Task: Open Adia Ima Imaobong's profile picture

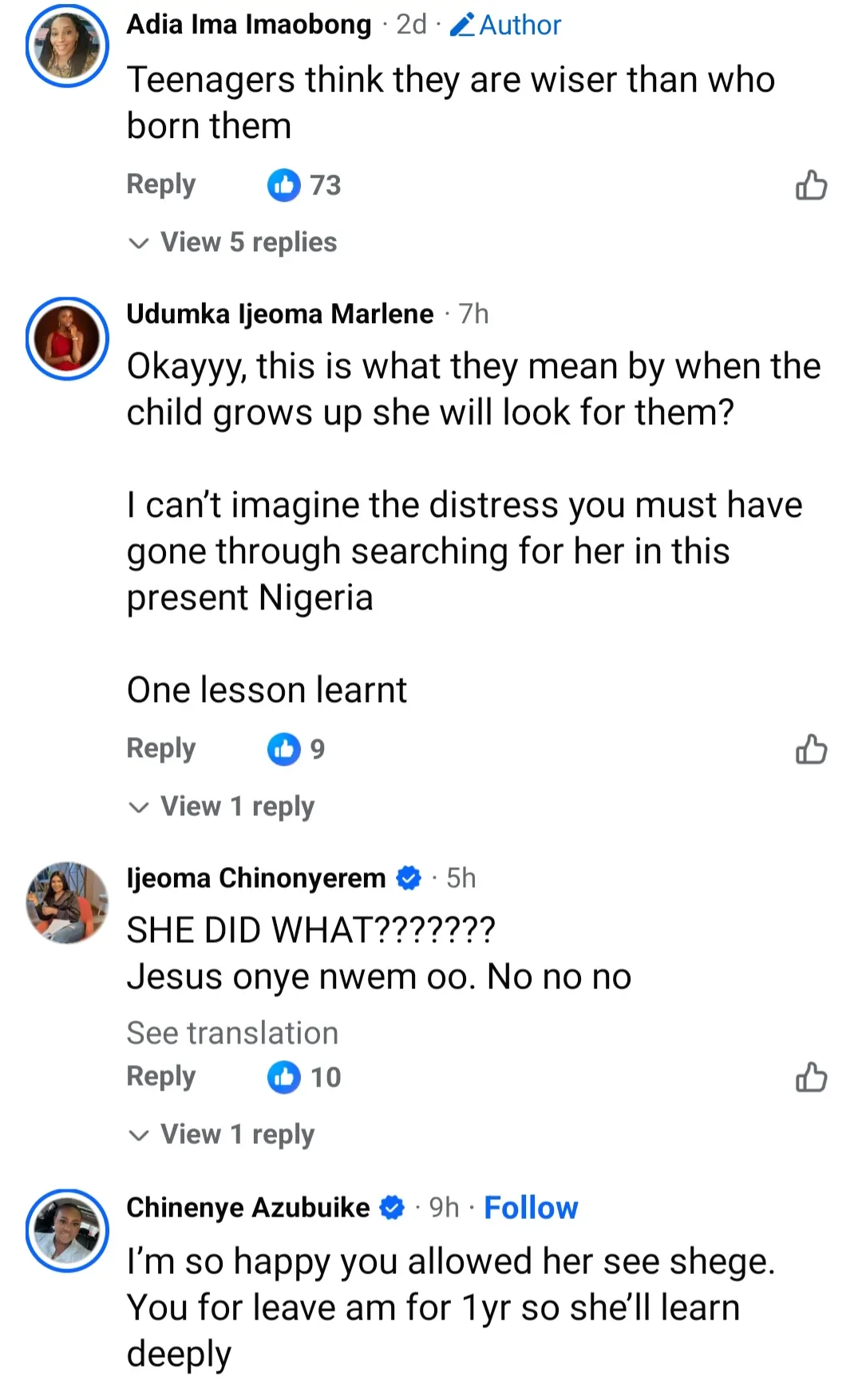Action: [x=67, y=45]
